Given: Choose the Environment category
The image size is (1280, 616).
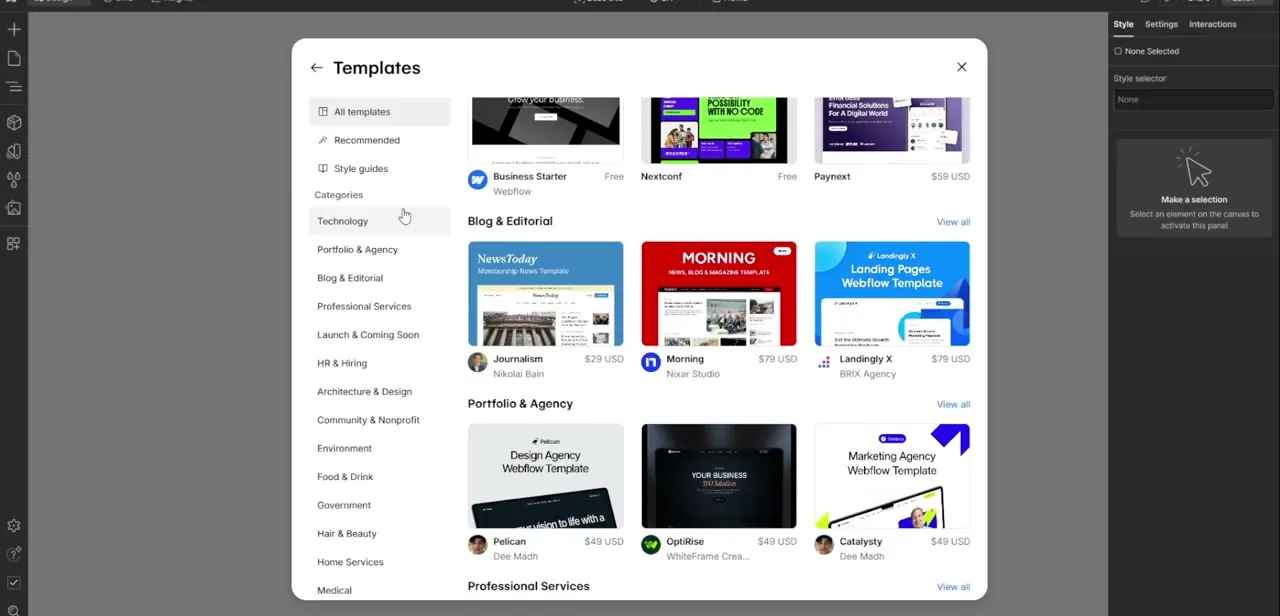Looking at the screenshot, I should coord(380,449).
